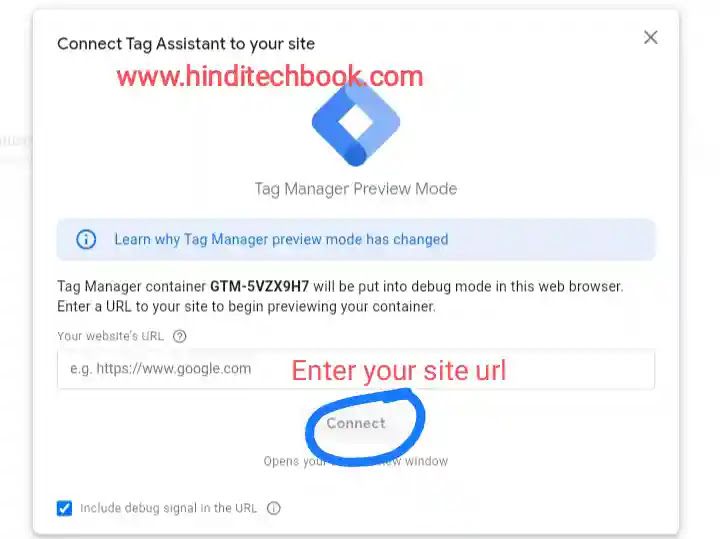Click the blue Tag Manager diamond logo
This screenshot has height=539, width=720.
pyautogui.click(x=356, y=123)
